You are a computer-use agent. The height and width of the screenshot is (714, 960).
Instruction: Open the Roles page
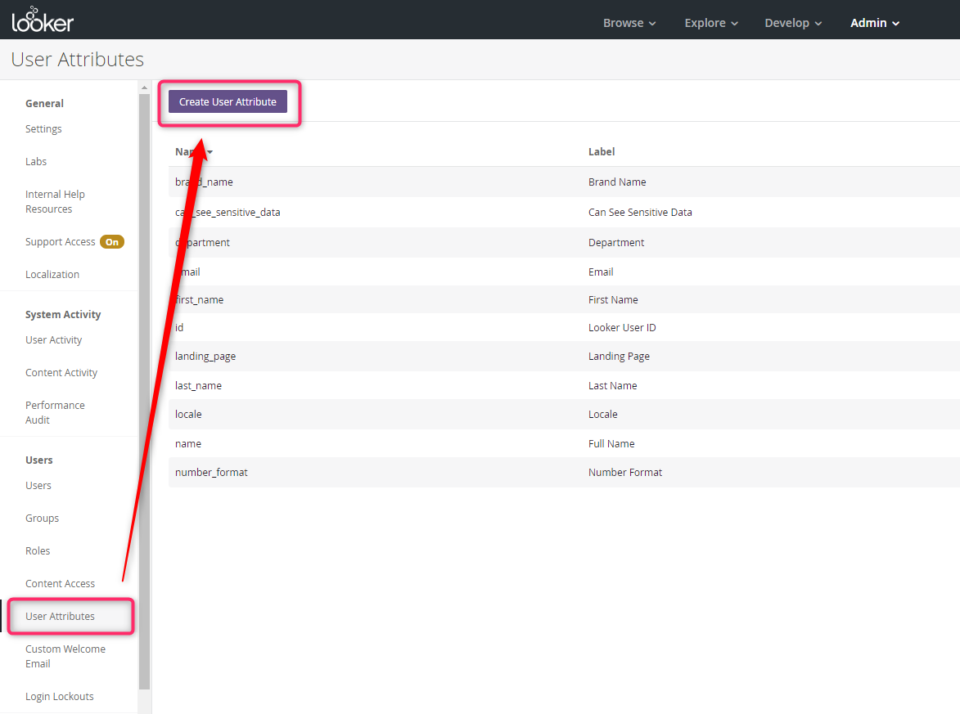37,550
